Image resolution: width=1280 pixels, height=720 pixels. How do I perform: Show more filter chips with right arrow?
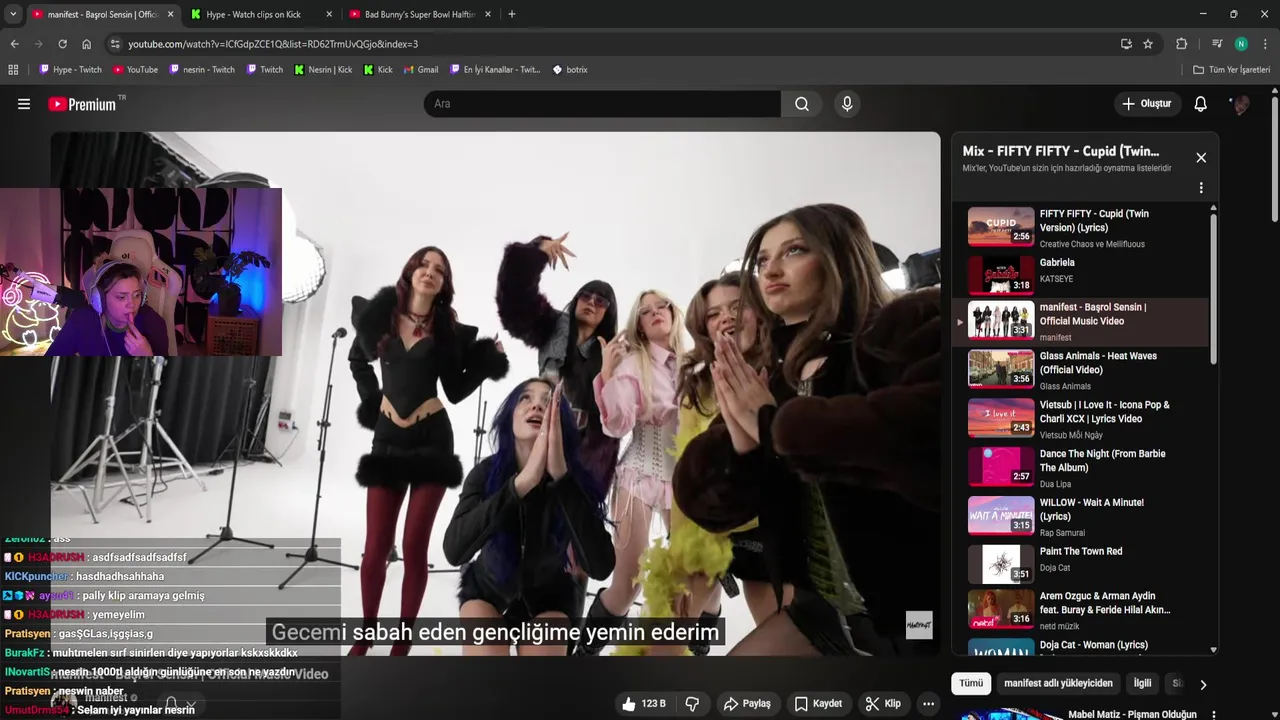(x=1203, y=685)
